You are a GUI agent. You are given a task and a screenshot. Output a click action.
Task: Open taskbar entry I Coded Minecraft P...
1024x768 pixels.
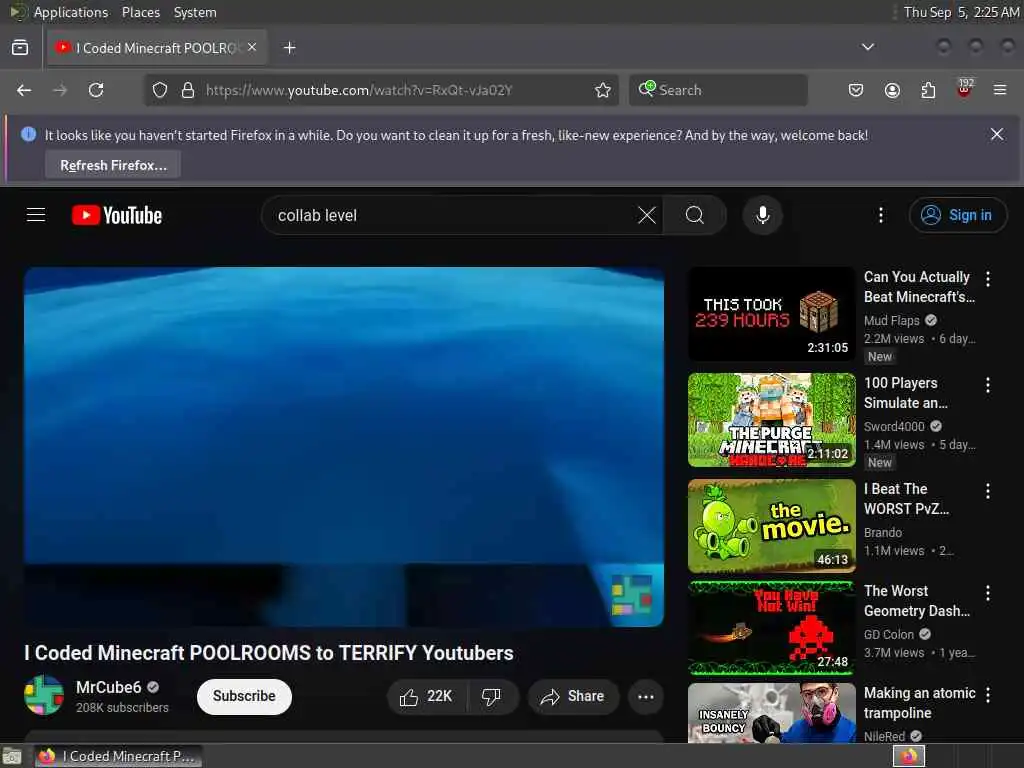[118, 756]
